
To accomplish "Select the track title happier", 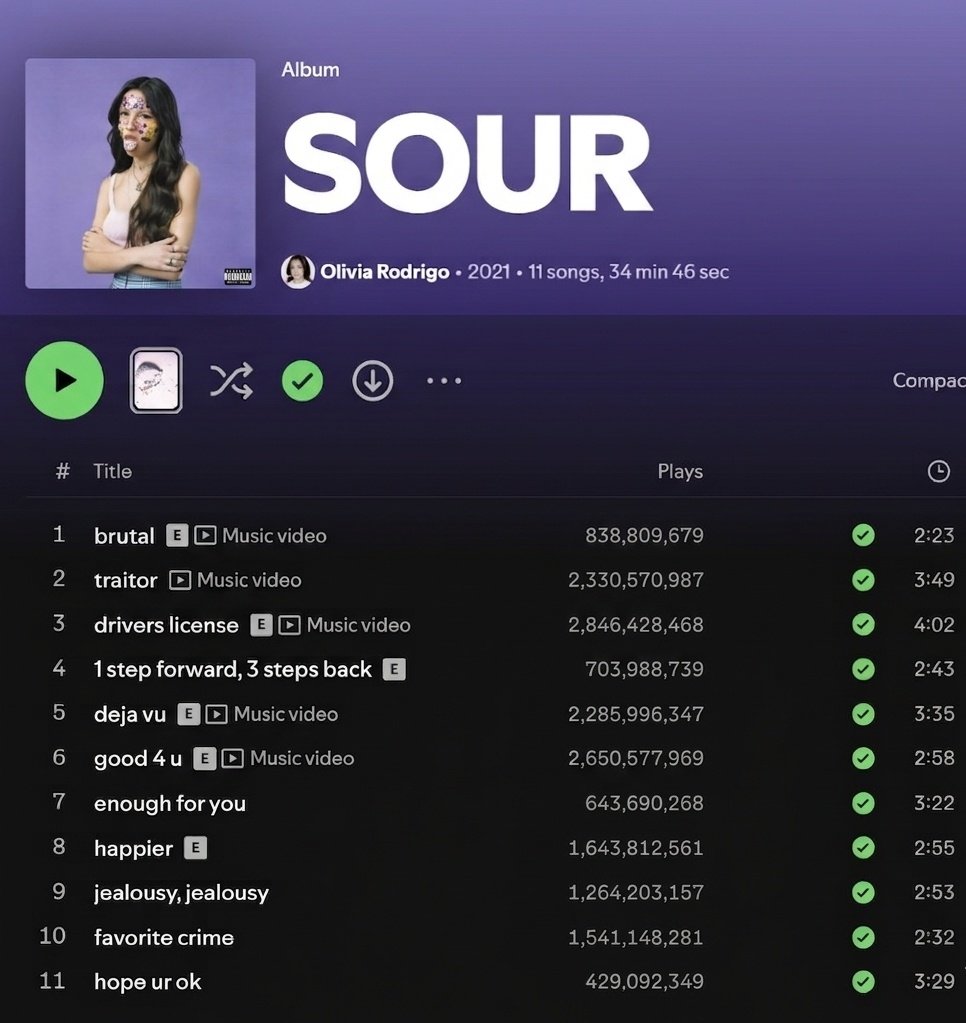I will click(x=133, y=848).
